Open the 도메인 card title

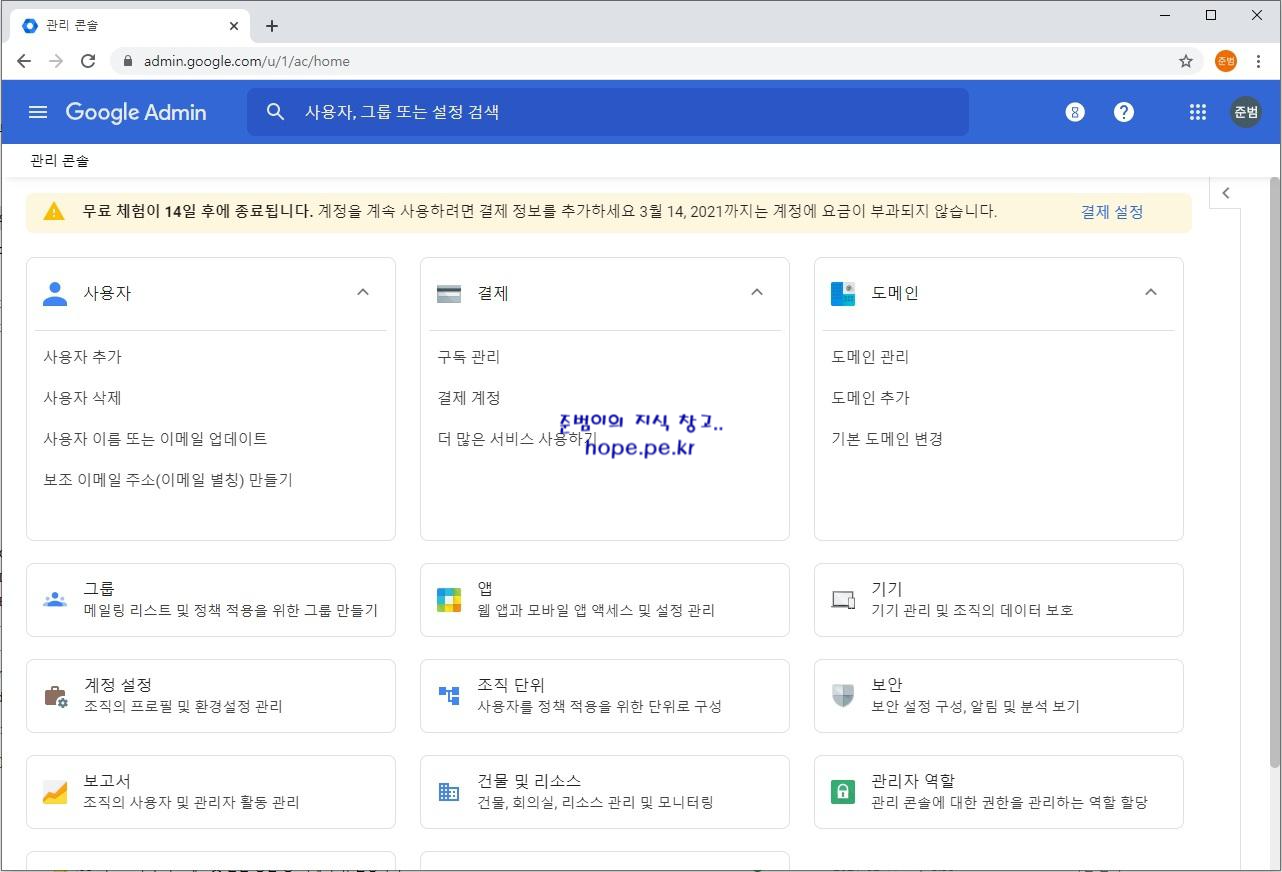point(895,293)
